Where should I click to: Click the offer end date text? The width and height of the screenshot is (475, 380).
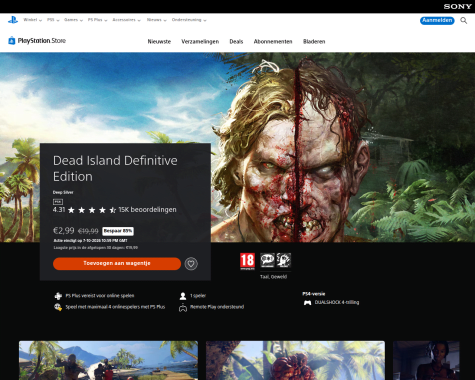click(90, 240)
